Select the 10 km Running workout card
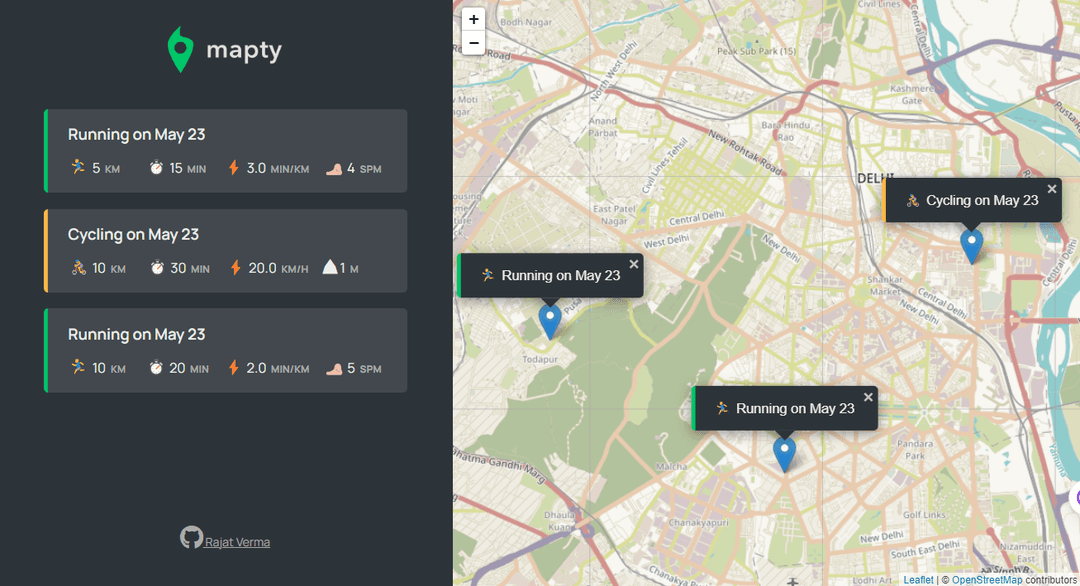 (x=225, y=350)
